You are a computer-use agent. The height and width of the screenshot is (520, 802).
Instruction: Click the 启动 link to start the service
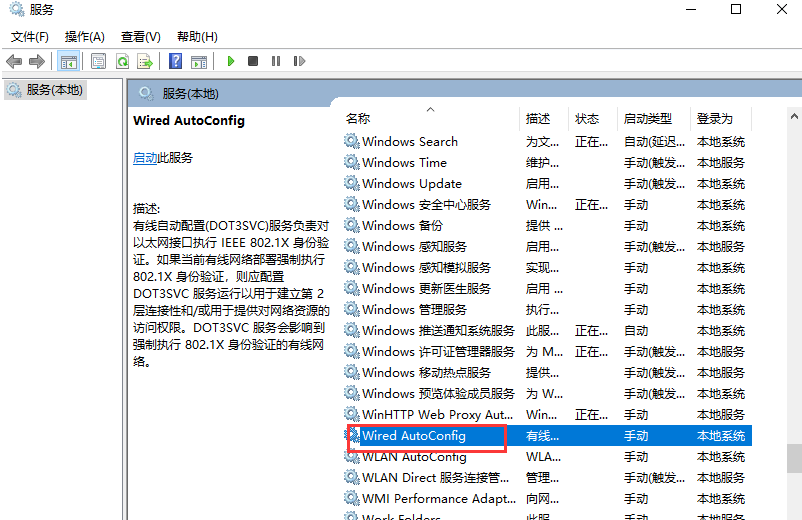145,157
